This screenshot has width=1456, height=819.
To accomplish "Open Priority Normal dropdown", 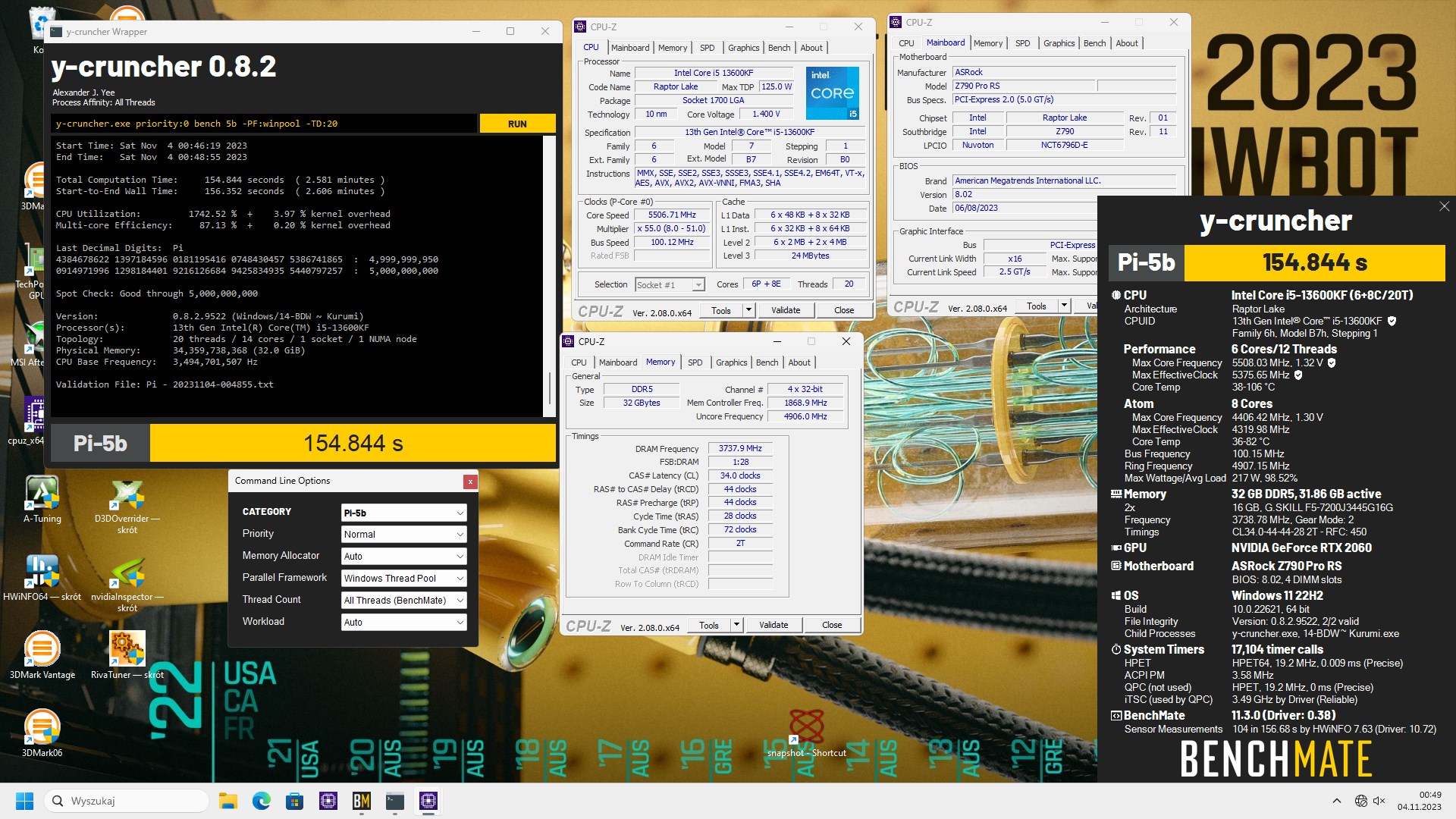I will pos(403,535).
